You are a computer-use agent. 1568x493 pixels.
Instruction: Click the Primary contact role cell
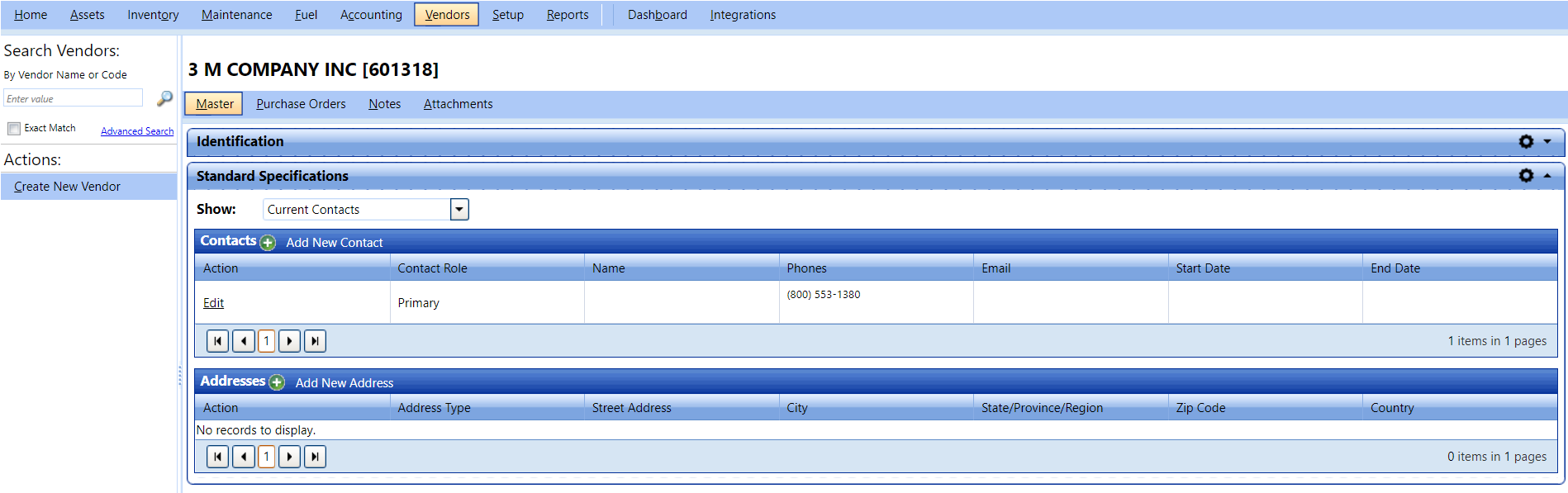pyautogui.click(x=487, y=302)
